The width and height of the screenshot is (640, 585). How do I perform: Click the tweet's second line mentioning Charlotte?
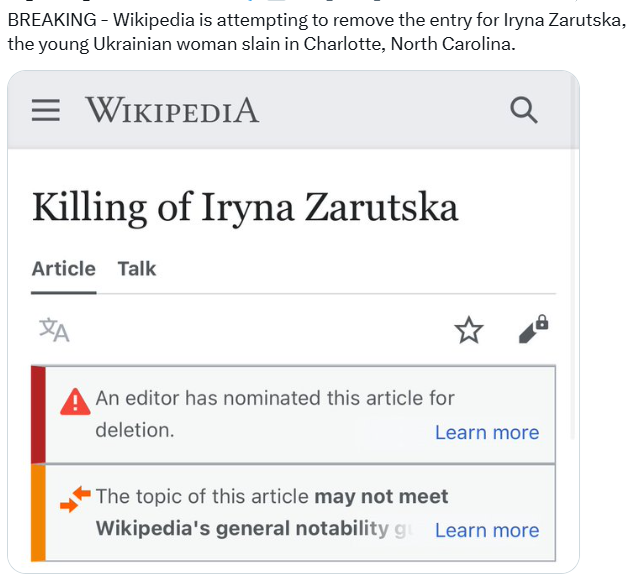pos(261,45)
